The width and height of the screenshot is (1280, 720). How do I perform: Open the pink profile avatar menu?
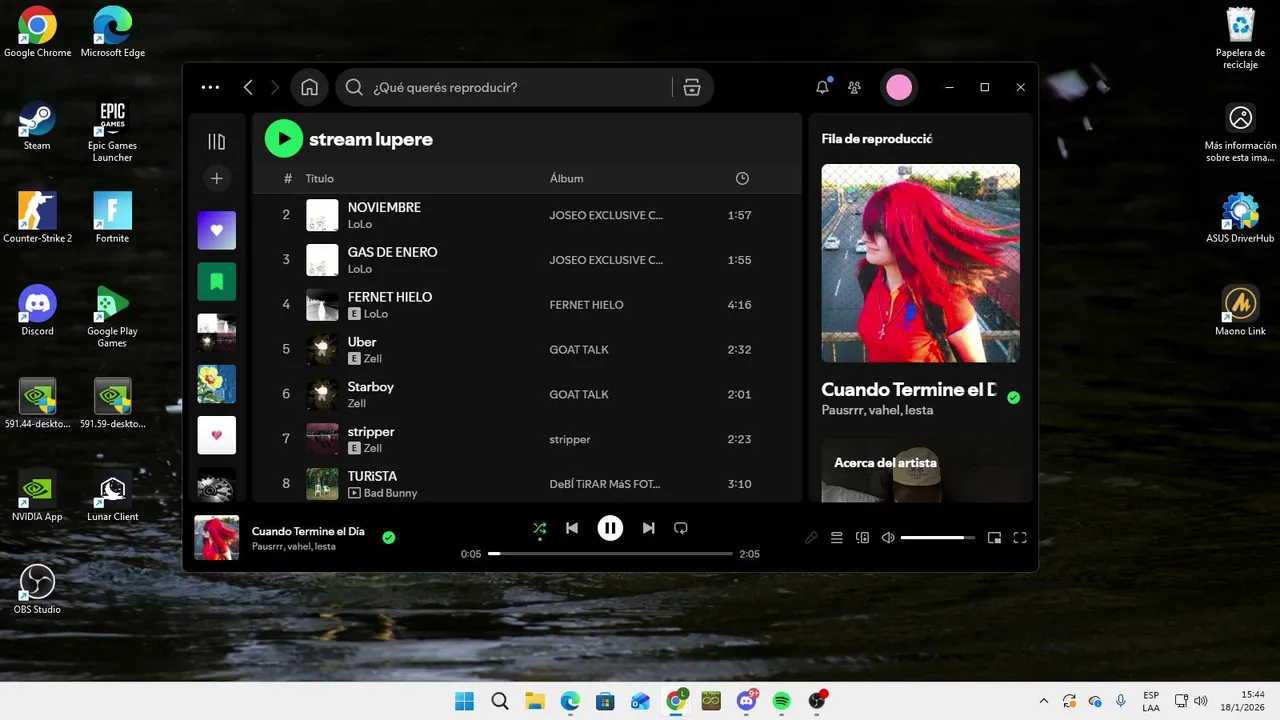tap(899, 87)
